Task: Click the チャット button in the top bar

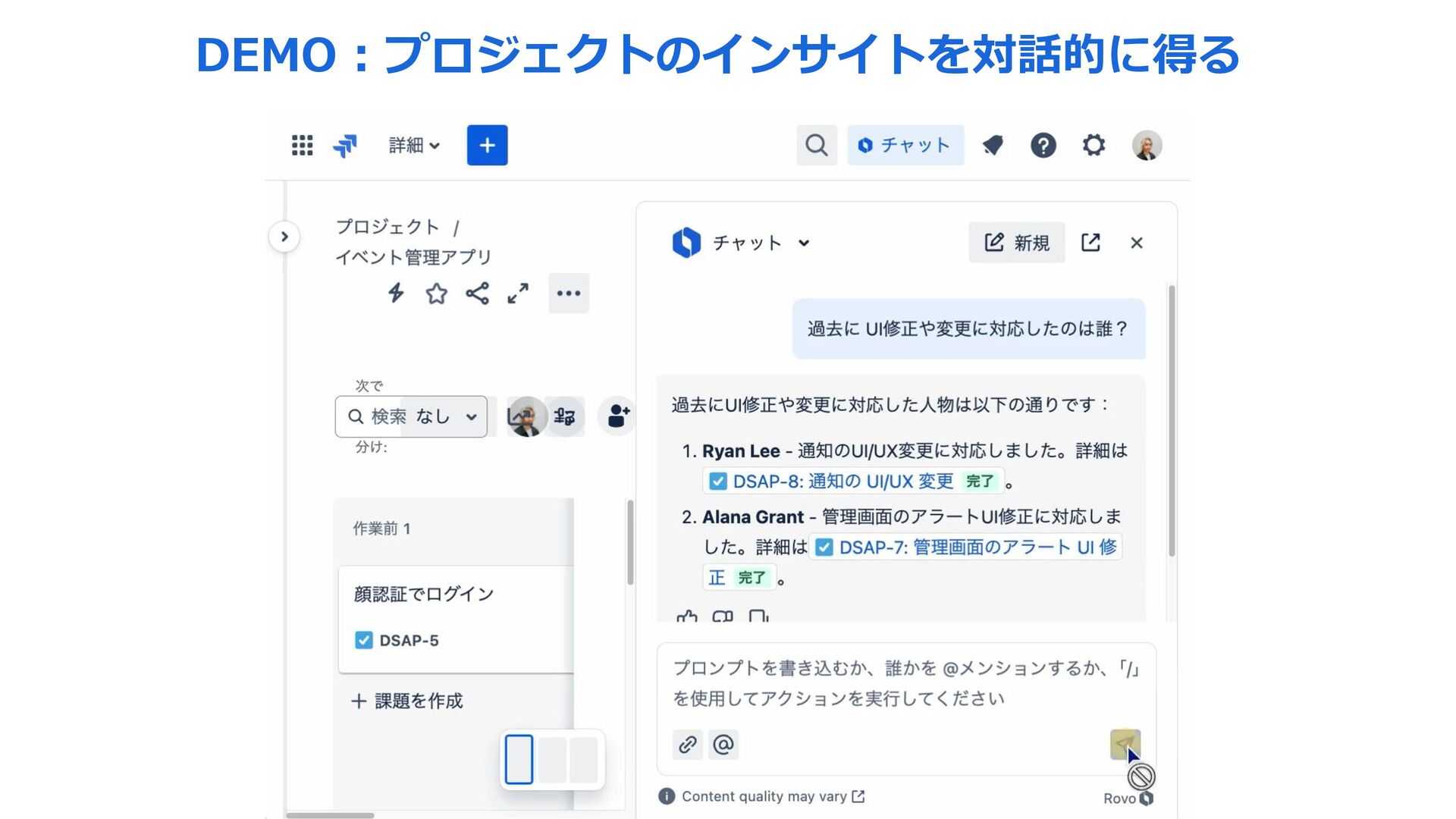Action: 905,145
